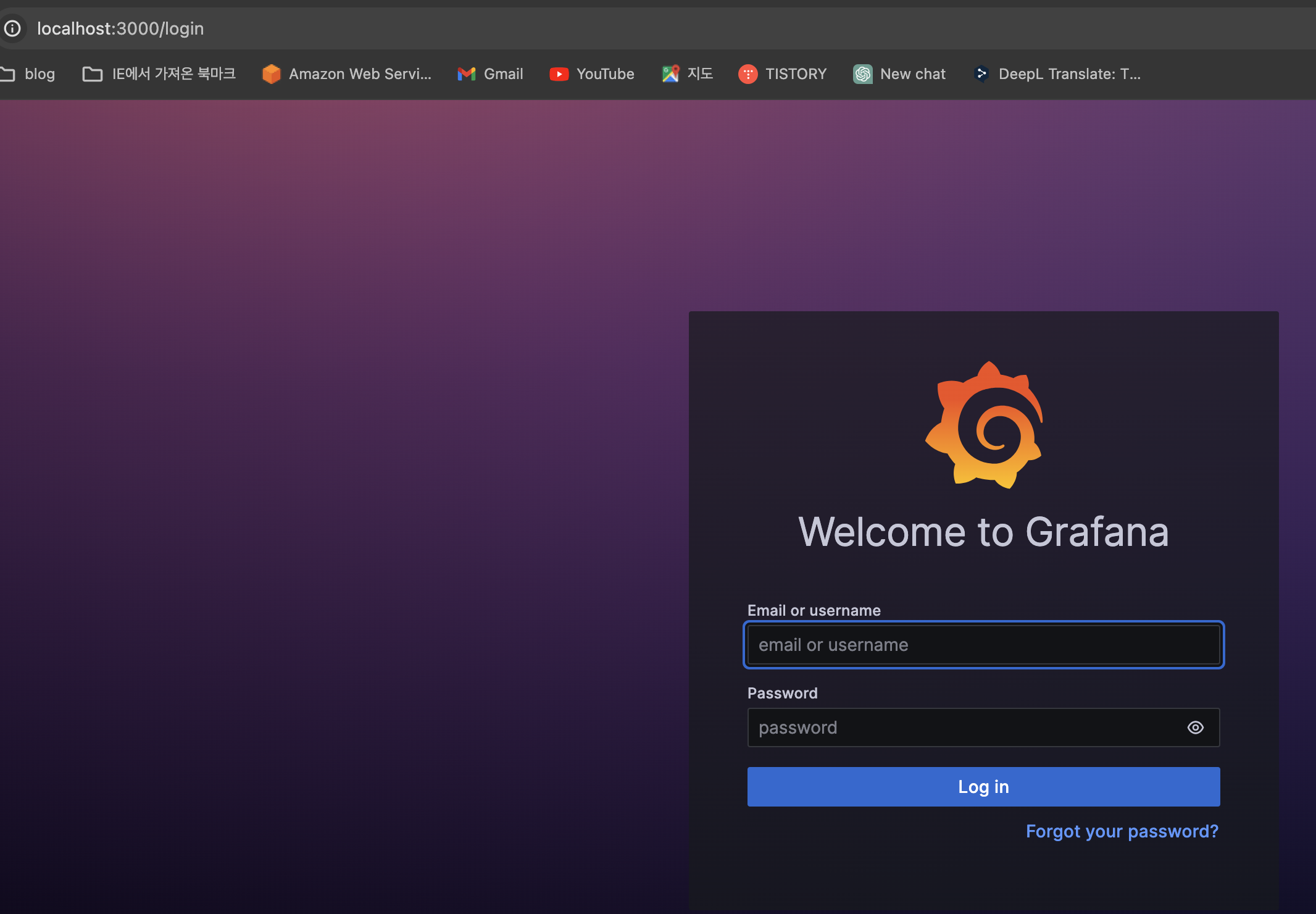The height and width of the screenshot is (914, 1316).
Task: Open the Amazon Web Services bookmark
Action: tap(347, 74)
